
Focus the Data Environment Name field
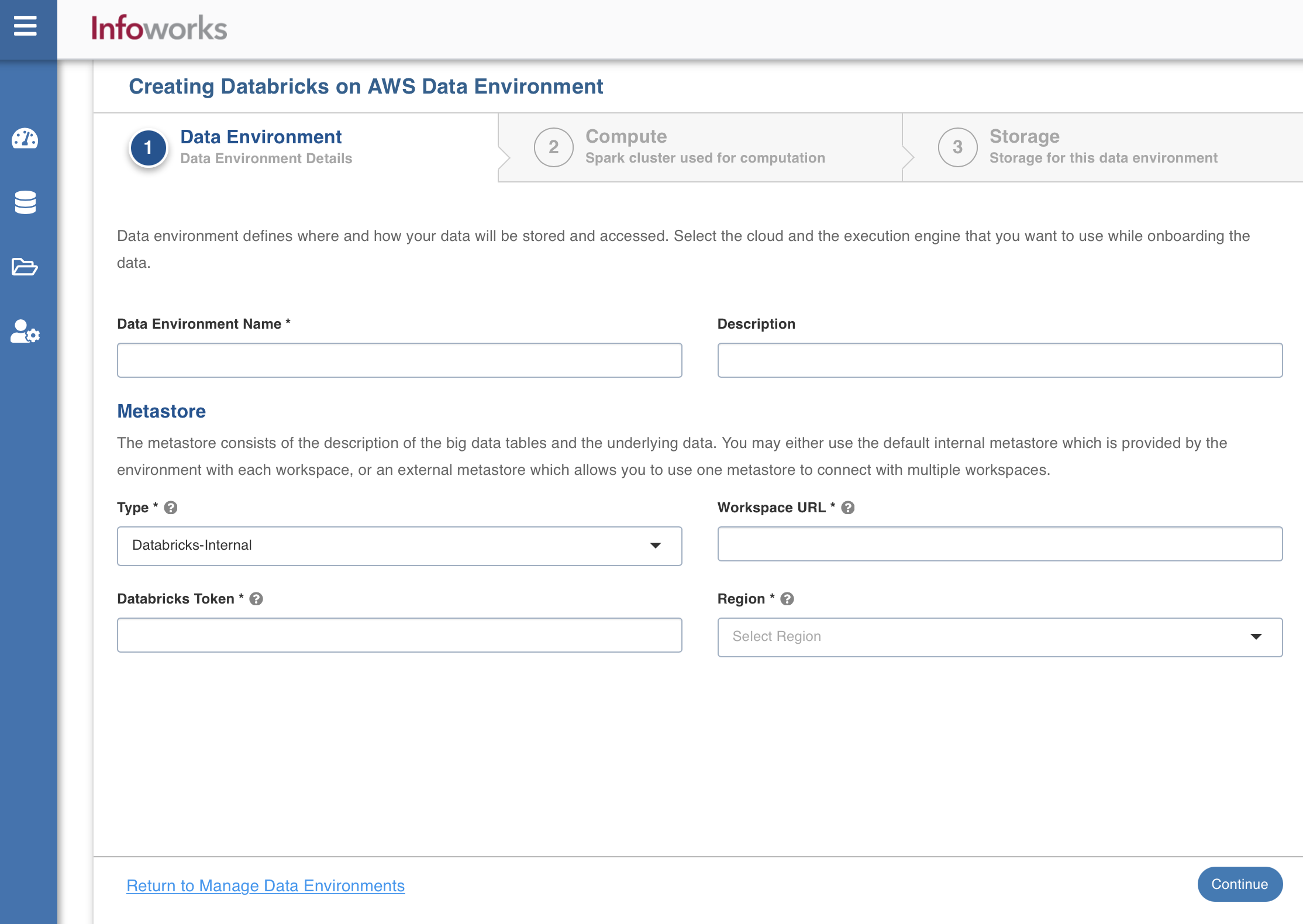[399, 360]
